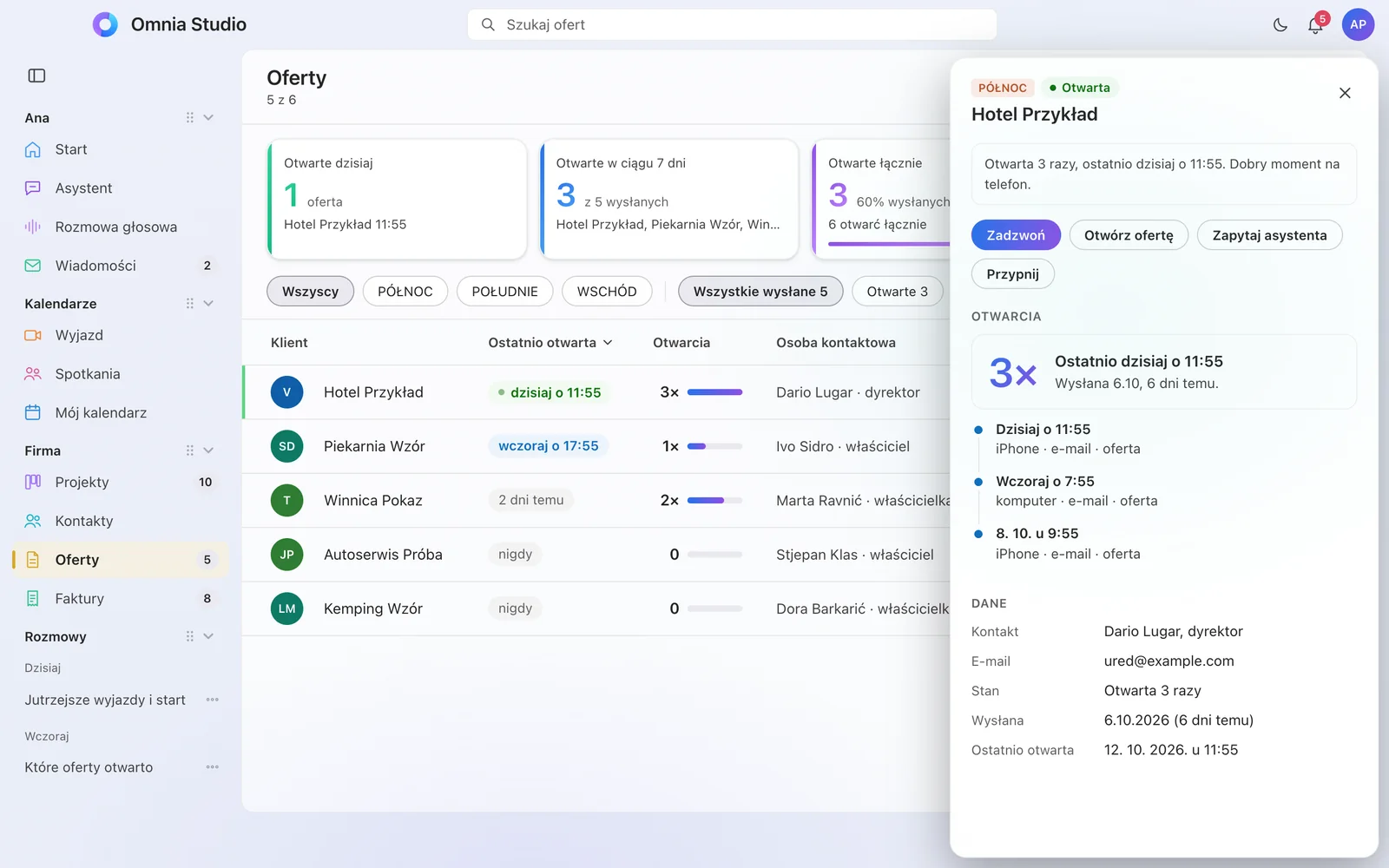Open Rozmowa głosowa voice icon
The image size is (1389, 868).
click(33, 227)
